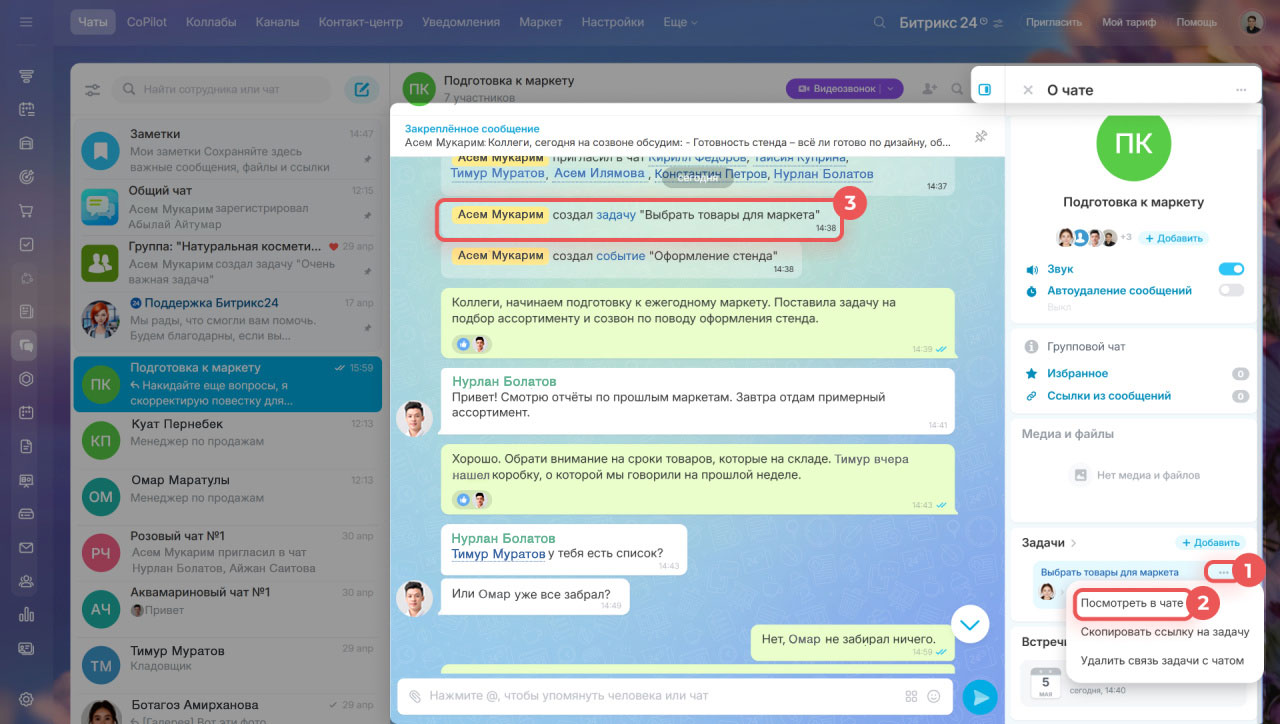1280x724 pixels.
Task: Unpin the pinned message pin icon
Action: click(980, 136)
